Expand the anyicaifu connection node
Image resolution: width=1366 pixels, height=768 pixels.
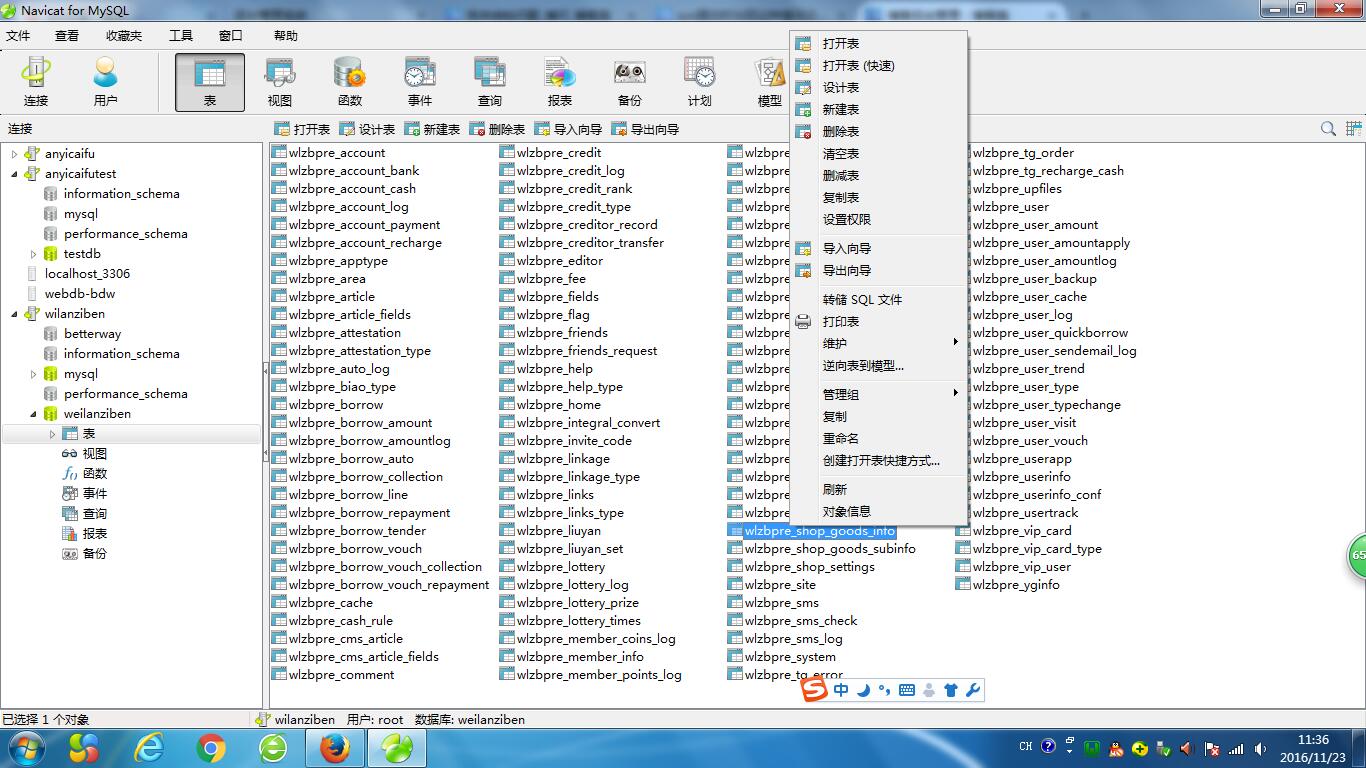point(14,154)
